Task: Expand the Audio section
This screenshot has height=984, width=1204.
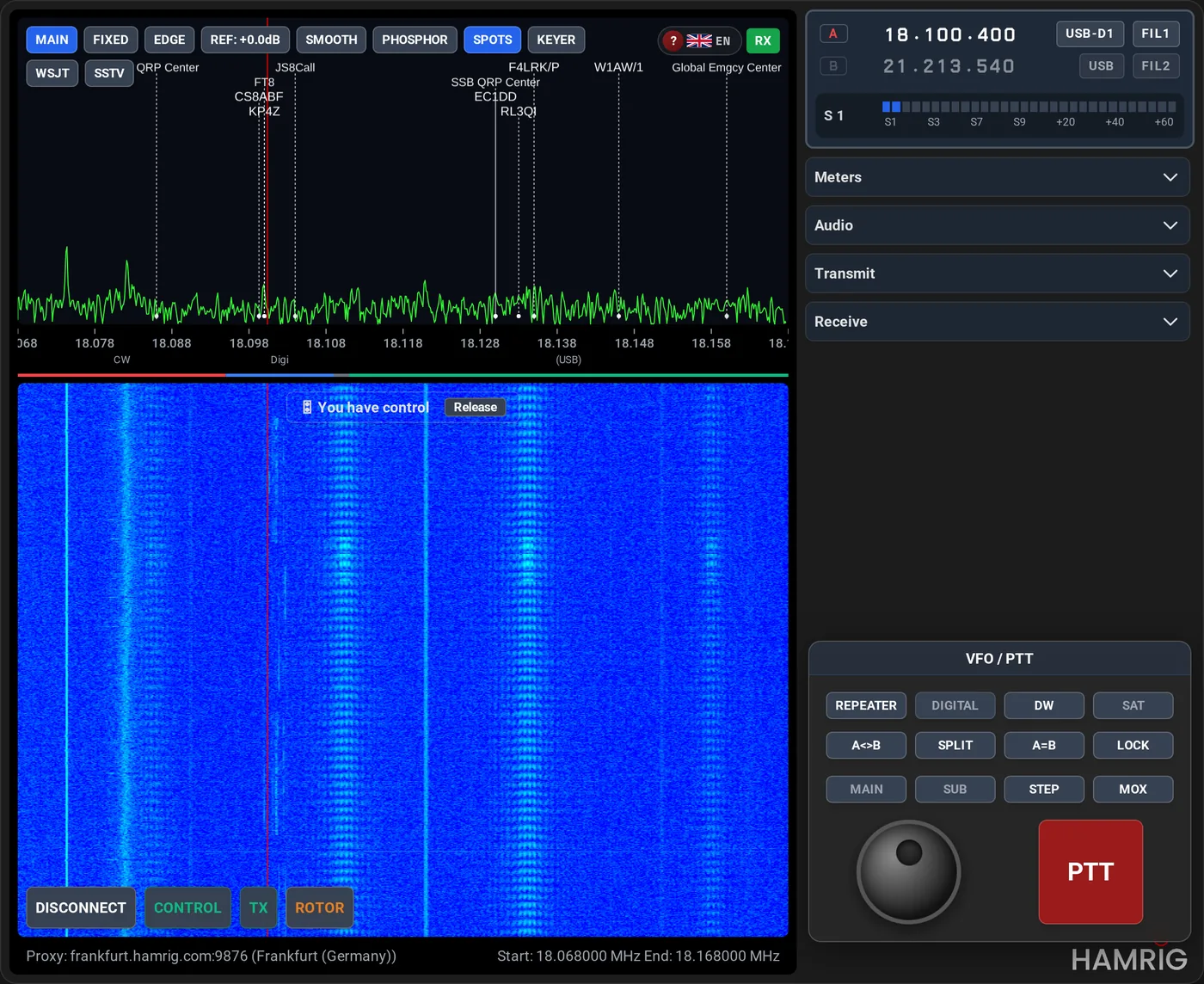Action: pyautogui.click(x=998, y=225)
